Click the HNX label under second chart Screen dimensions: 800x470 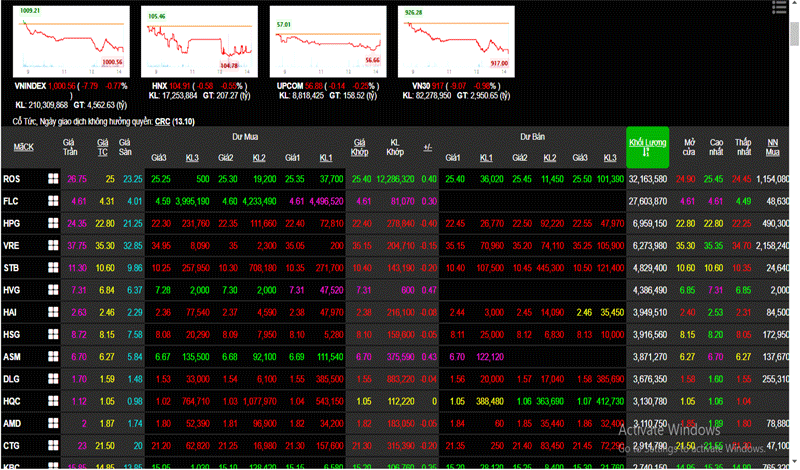pyautogui.click(x=159, y=86)
